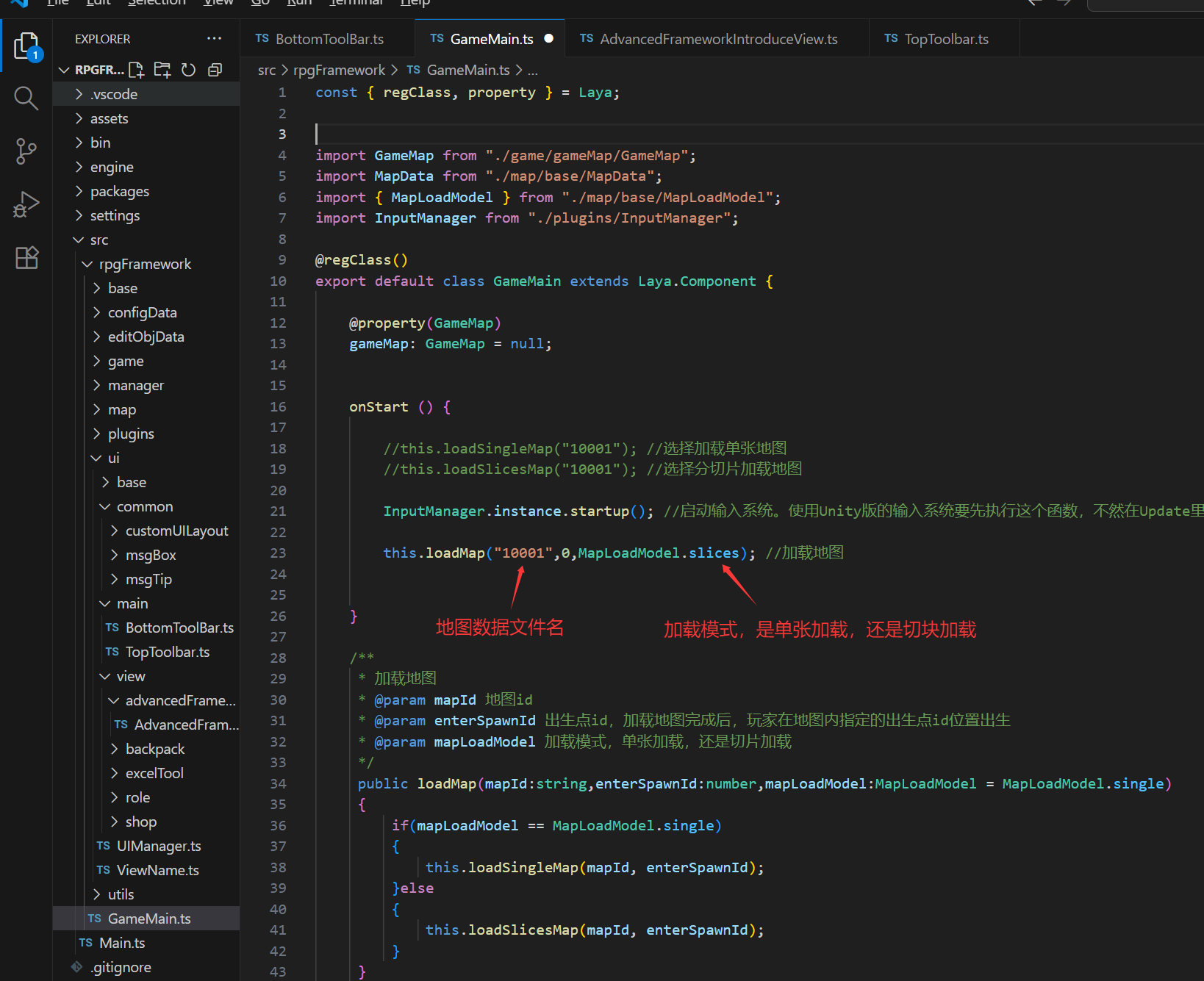Expand the assets folder
The image size is (1204, 981).
click(109, 118)
